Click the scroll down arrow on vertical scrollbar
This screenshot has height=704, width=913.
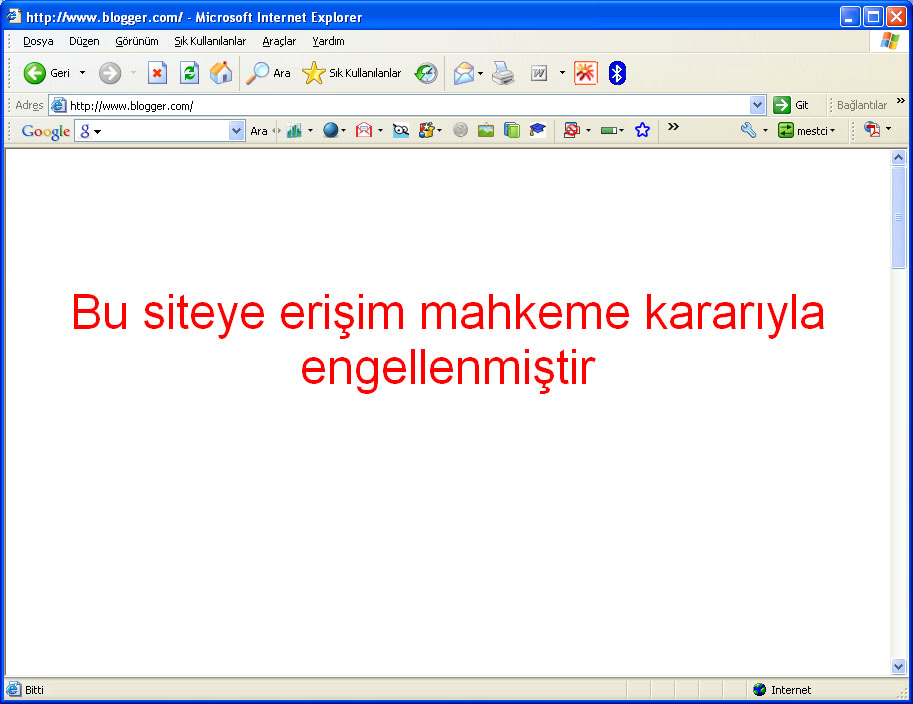click(898, 666)
